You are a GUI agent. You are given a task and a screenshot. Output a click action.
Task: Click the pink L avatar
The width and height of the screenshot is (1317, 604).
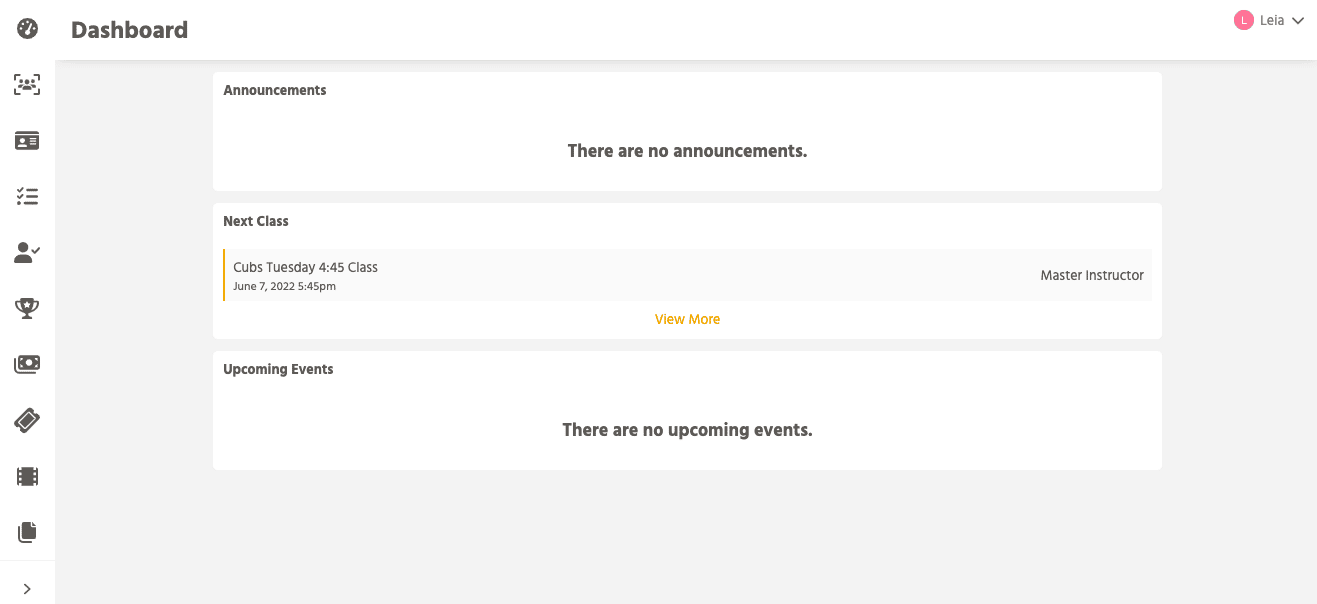[1245, 20]
